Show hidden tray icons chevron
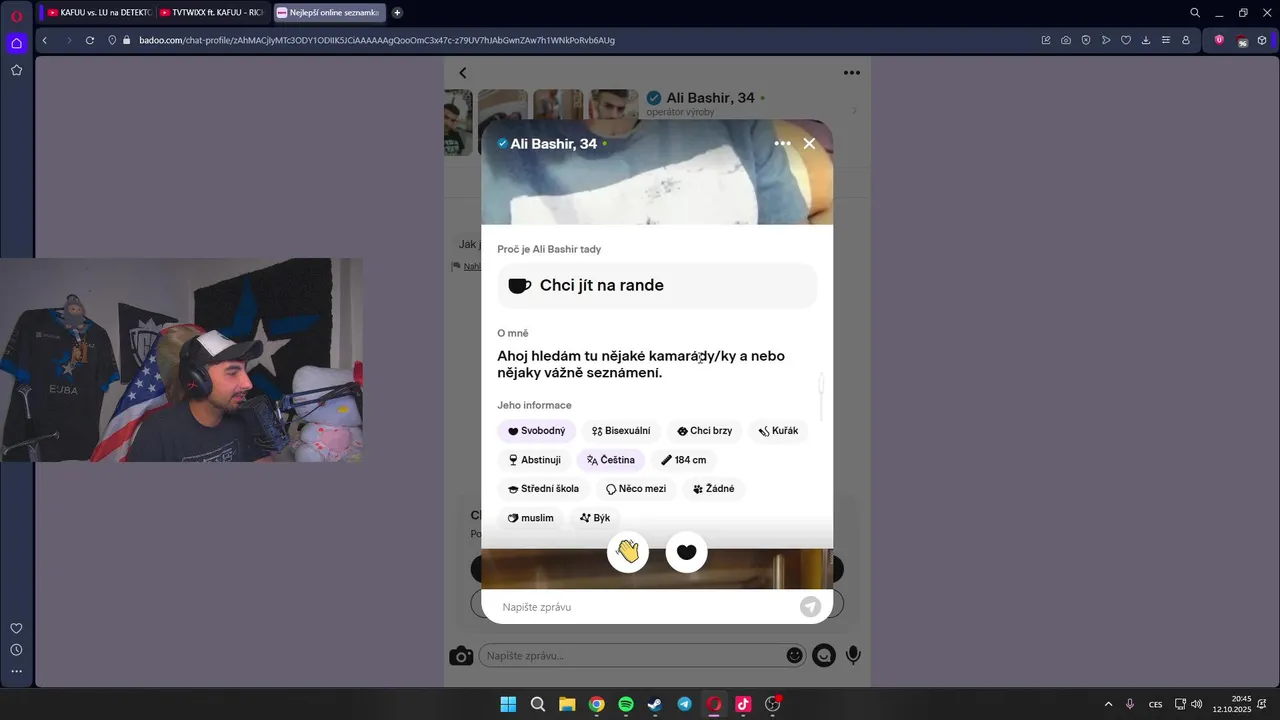Screen dimensions: 1280x720 point(1108,704)
